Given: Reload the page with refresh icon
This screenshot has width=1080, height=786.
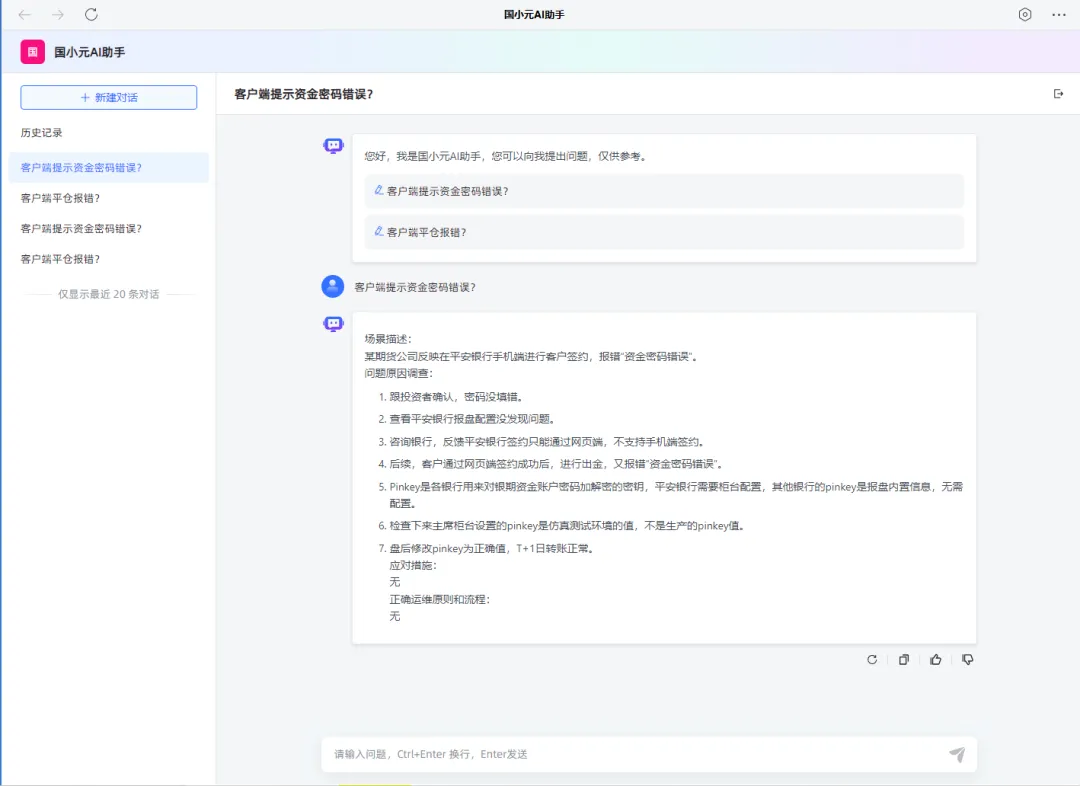Looking at the screenshot, I should 91,15.
